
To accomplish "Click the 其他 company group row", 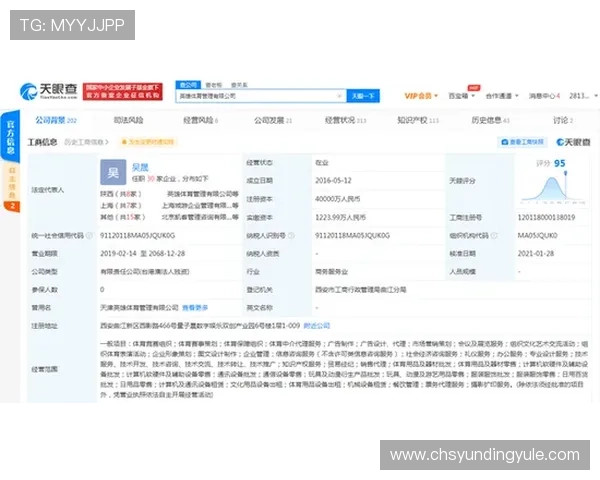I will [170, 217].
